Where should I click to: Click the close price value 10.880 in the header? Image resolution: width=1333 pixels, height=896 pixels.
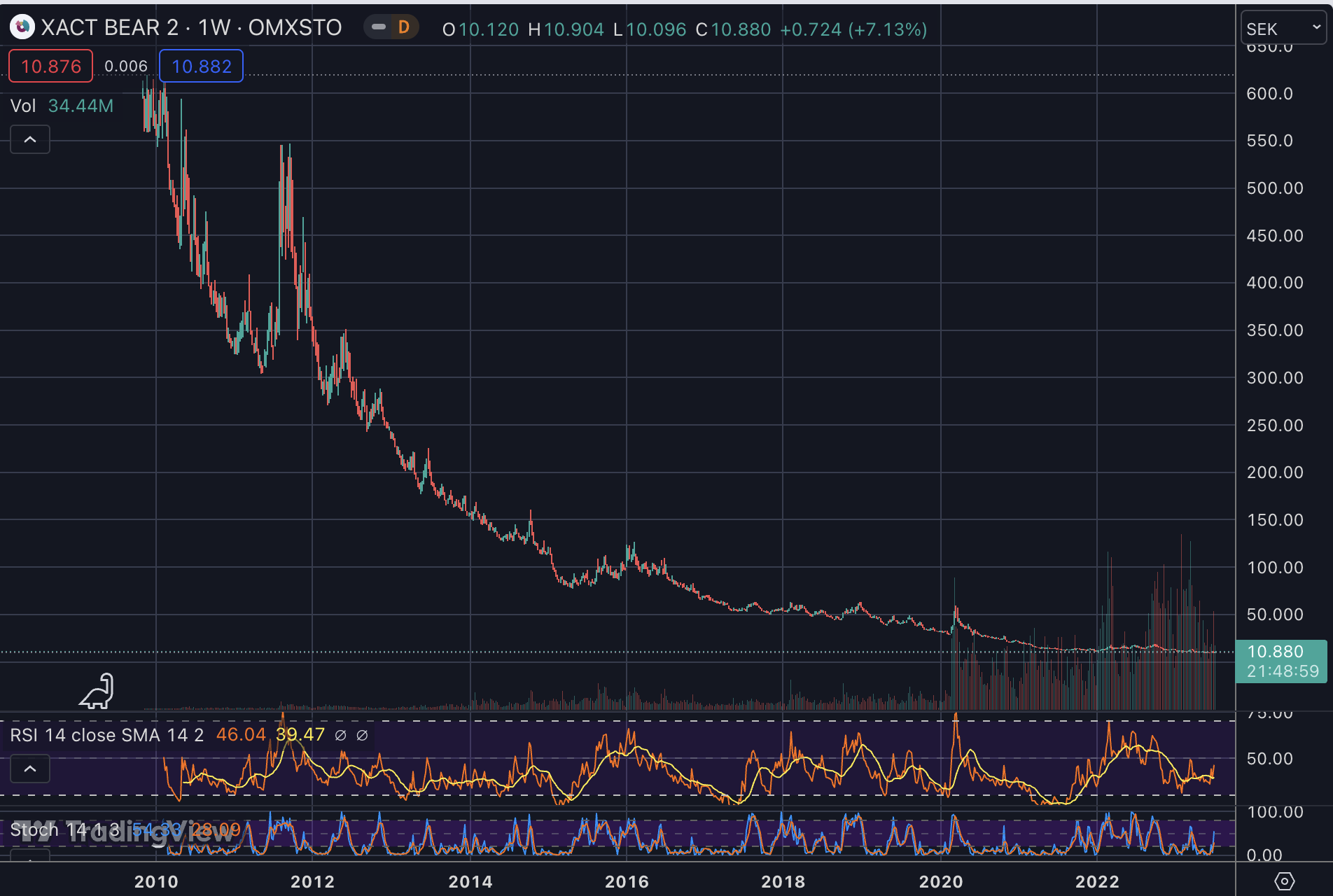(741, 29)
